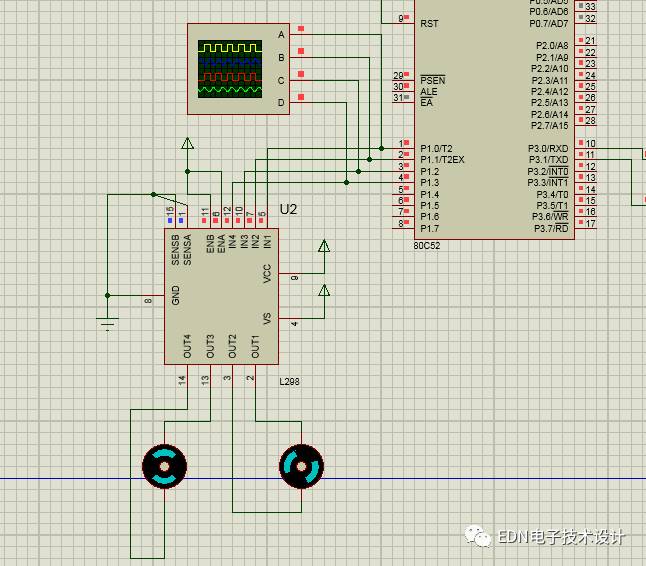The image size is (646, 566).
Task: Select the OUT1 pin on the L298
Action: point(255,347)
